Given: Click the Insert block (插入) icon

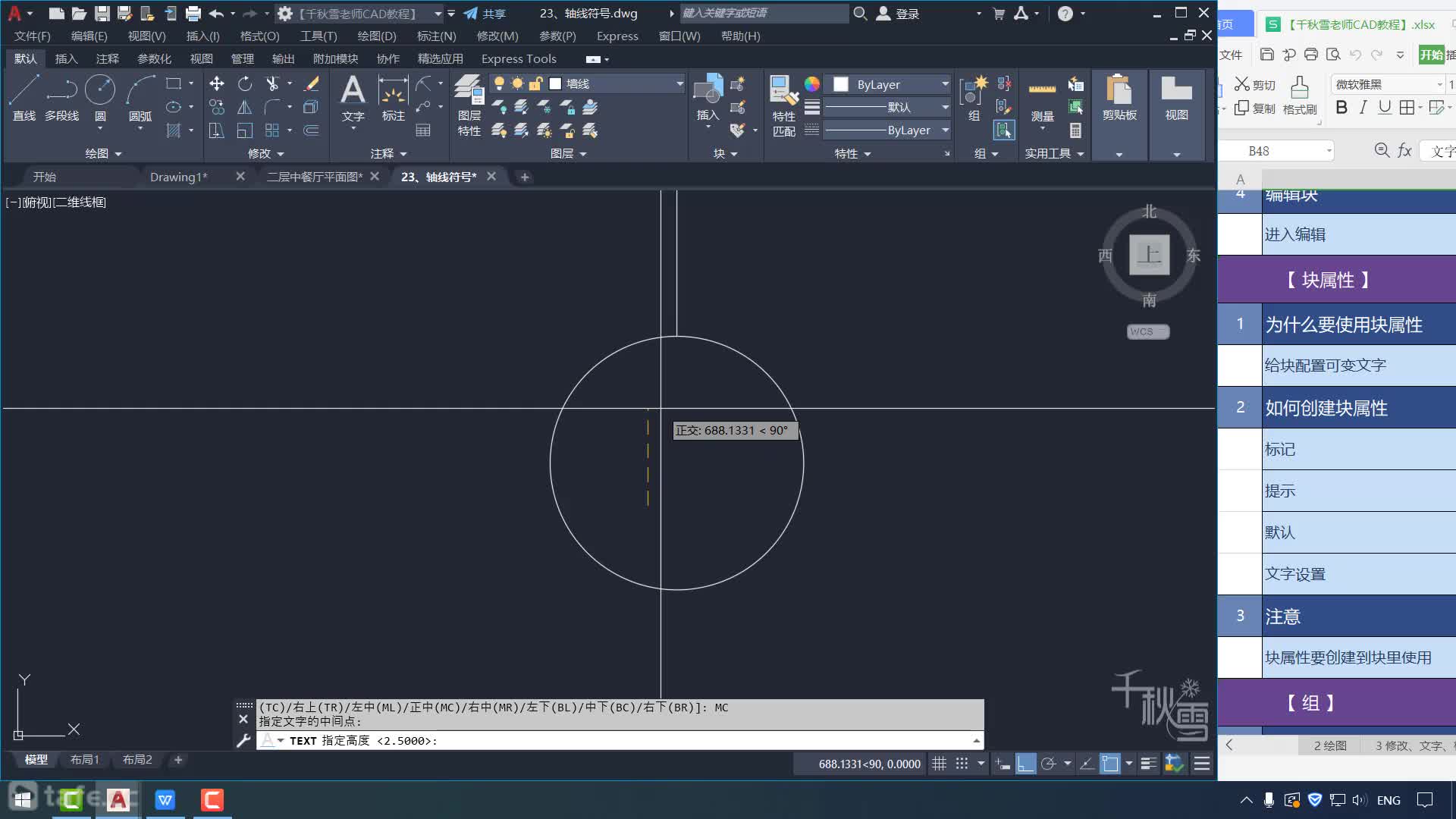Looking at the screenshot, I should (708, 99).
